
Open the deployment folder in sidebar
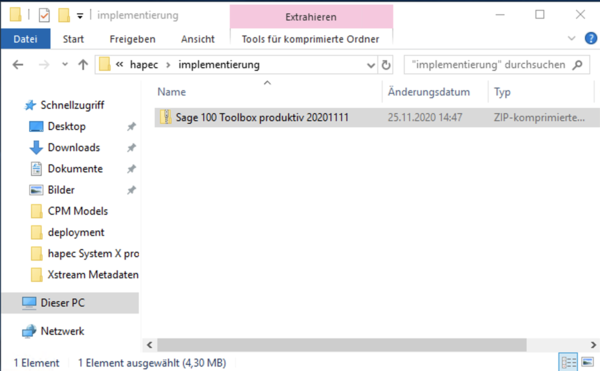(76, 233)
